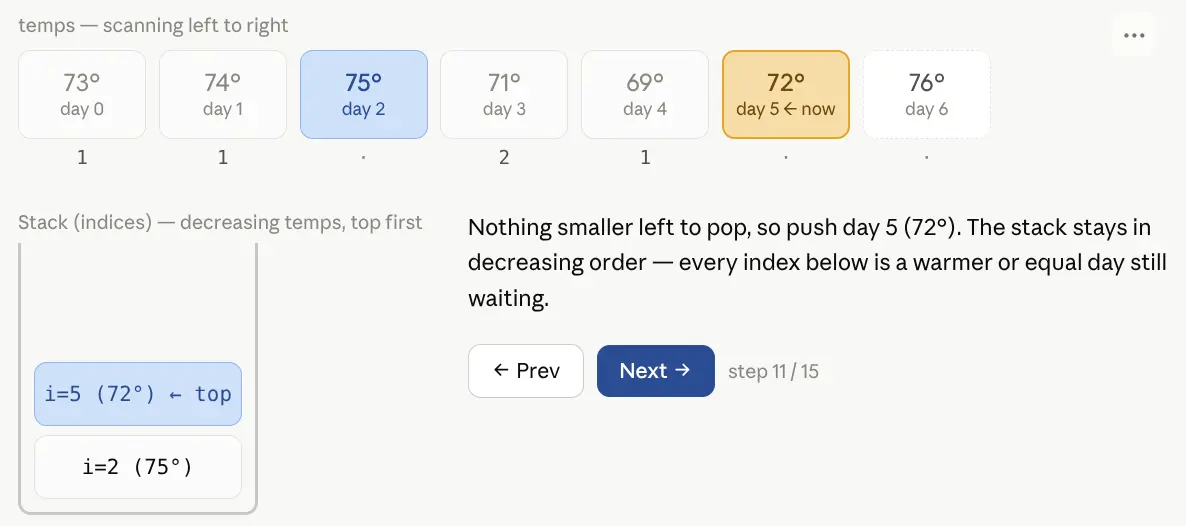The image size is (1186, 526).
Task: Select the 73° day 0 card
Action: click(x=82, y=95)
